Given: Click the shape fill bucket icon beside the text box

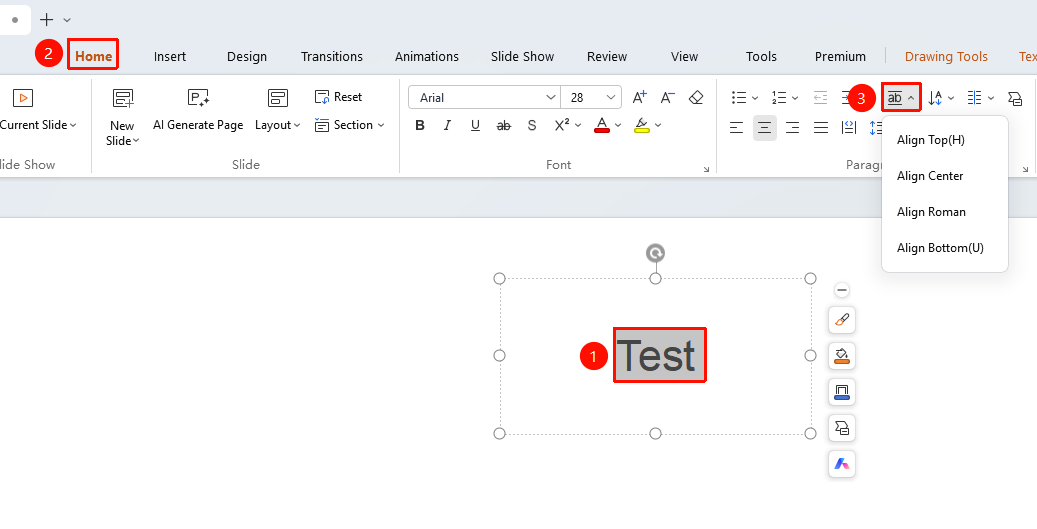Looking at the screenshot, I should click(842, 356).
